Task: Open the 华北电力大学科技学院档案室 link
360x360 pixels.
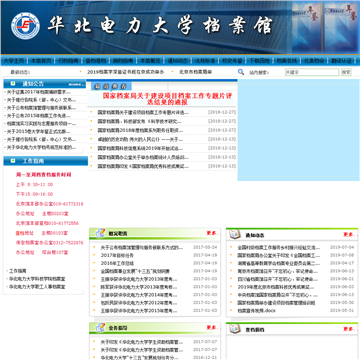Action: point(37,279)
